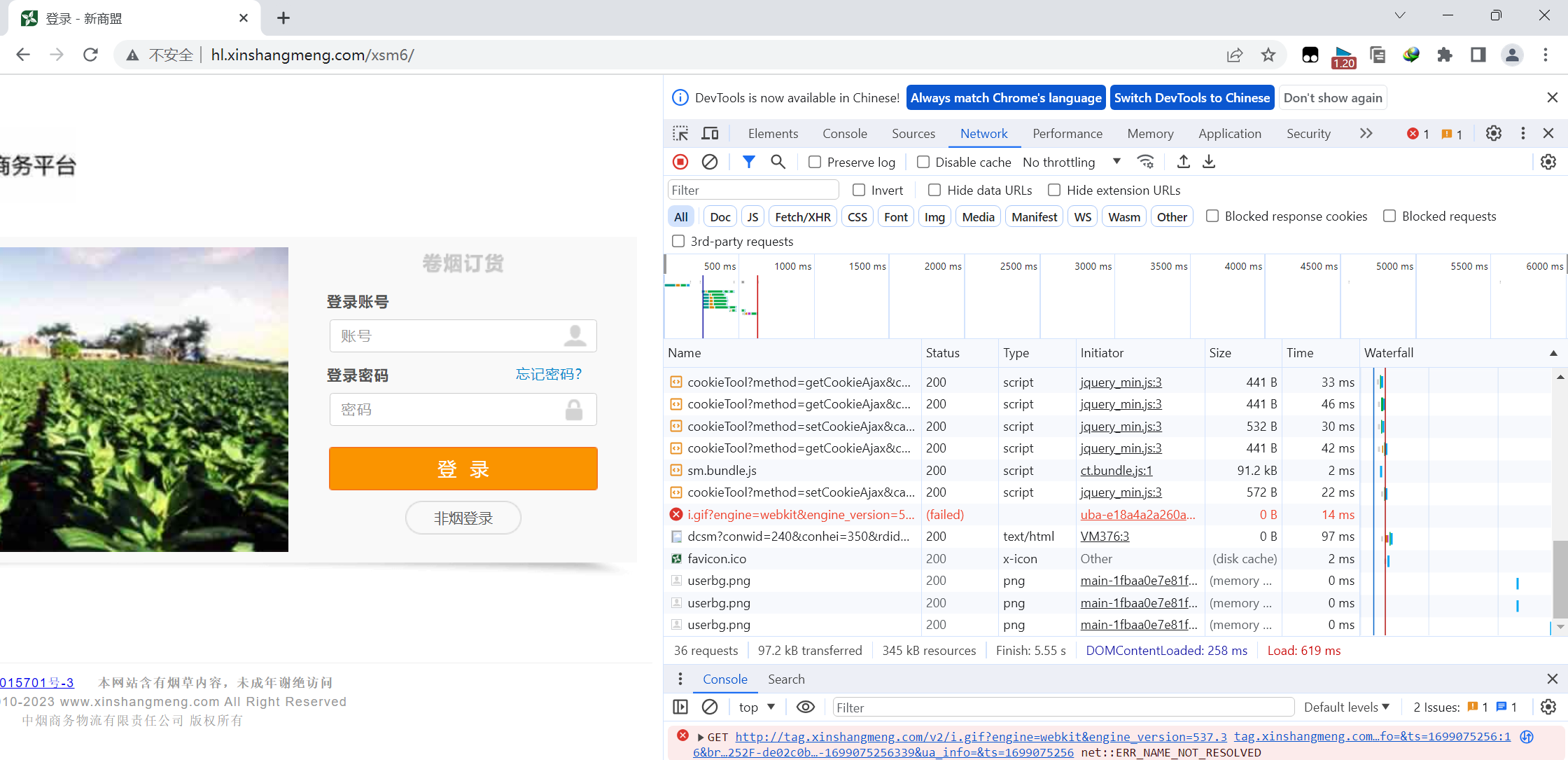
Task: Open network search magnifier icon
Action: click(x=778, y=162)
